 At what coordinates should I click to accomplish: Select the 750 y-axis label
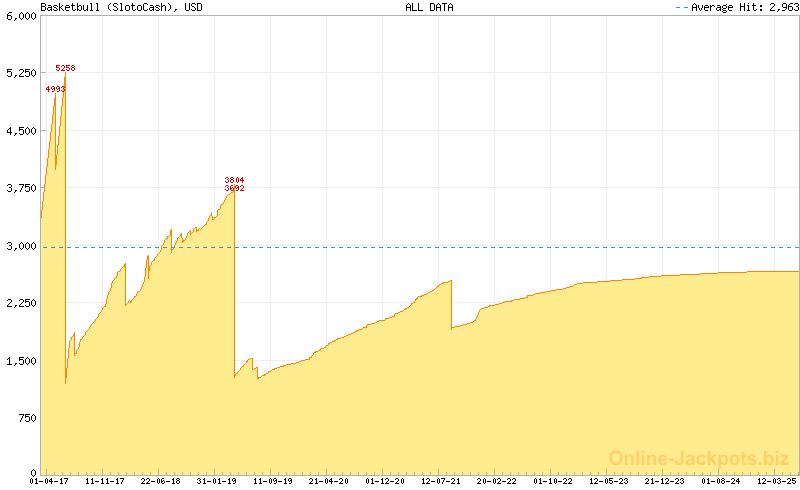pyautogui.click(x=25, y=418)
